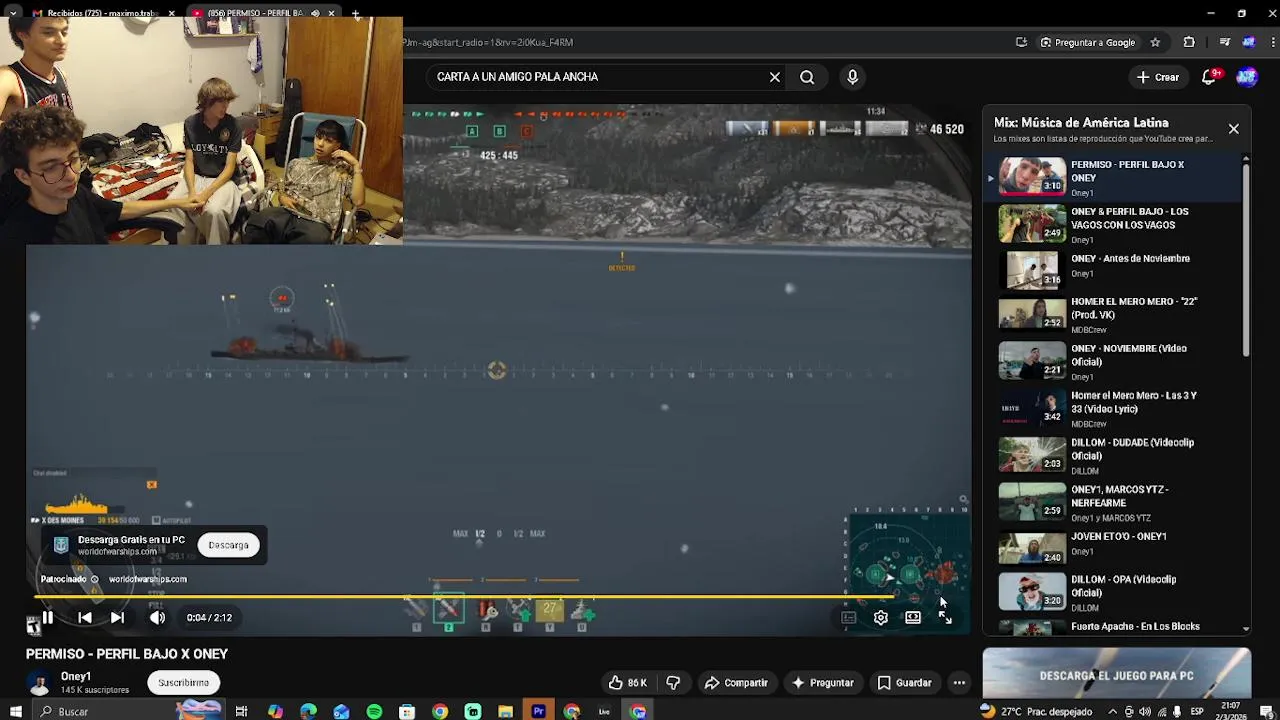Open the Oney1 channel name link

(76, 677)
